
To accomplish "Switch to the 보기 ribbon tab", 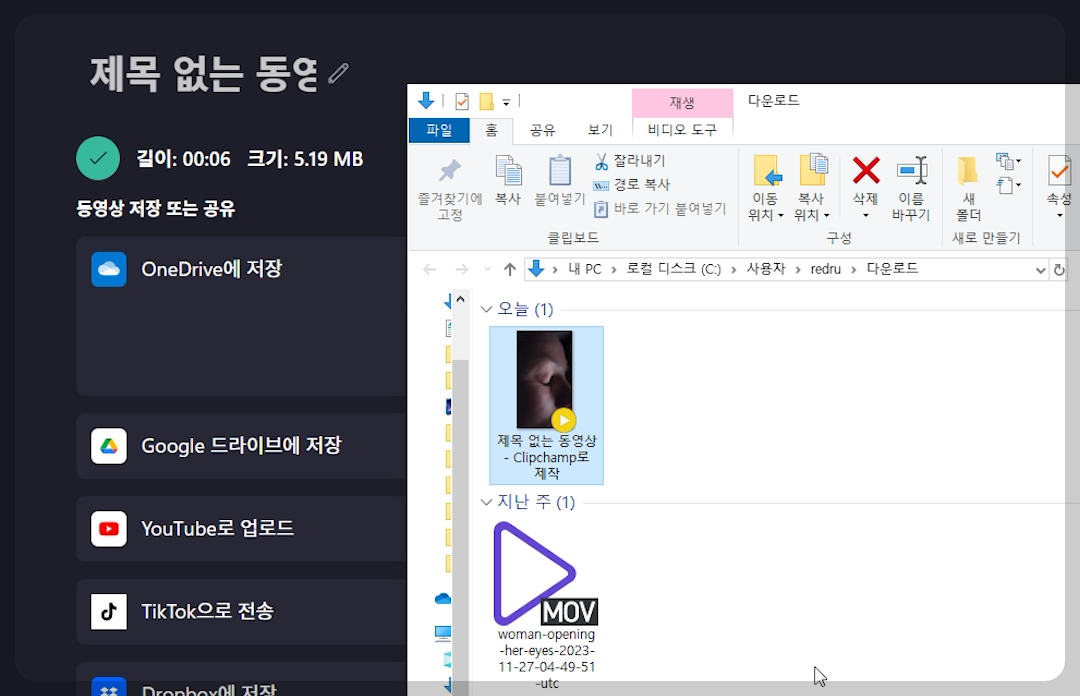I will (x=600, y=130).
